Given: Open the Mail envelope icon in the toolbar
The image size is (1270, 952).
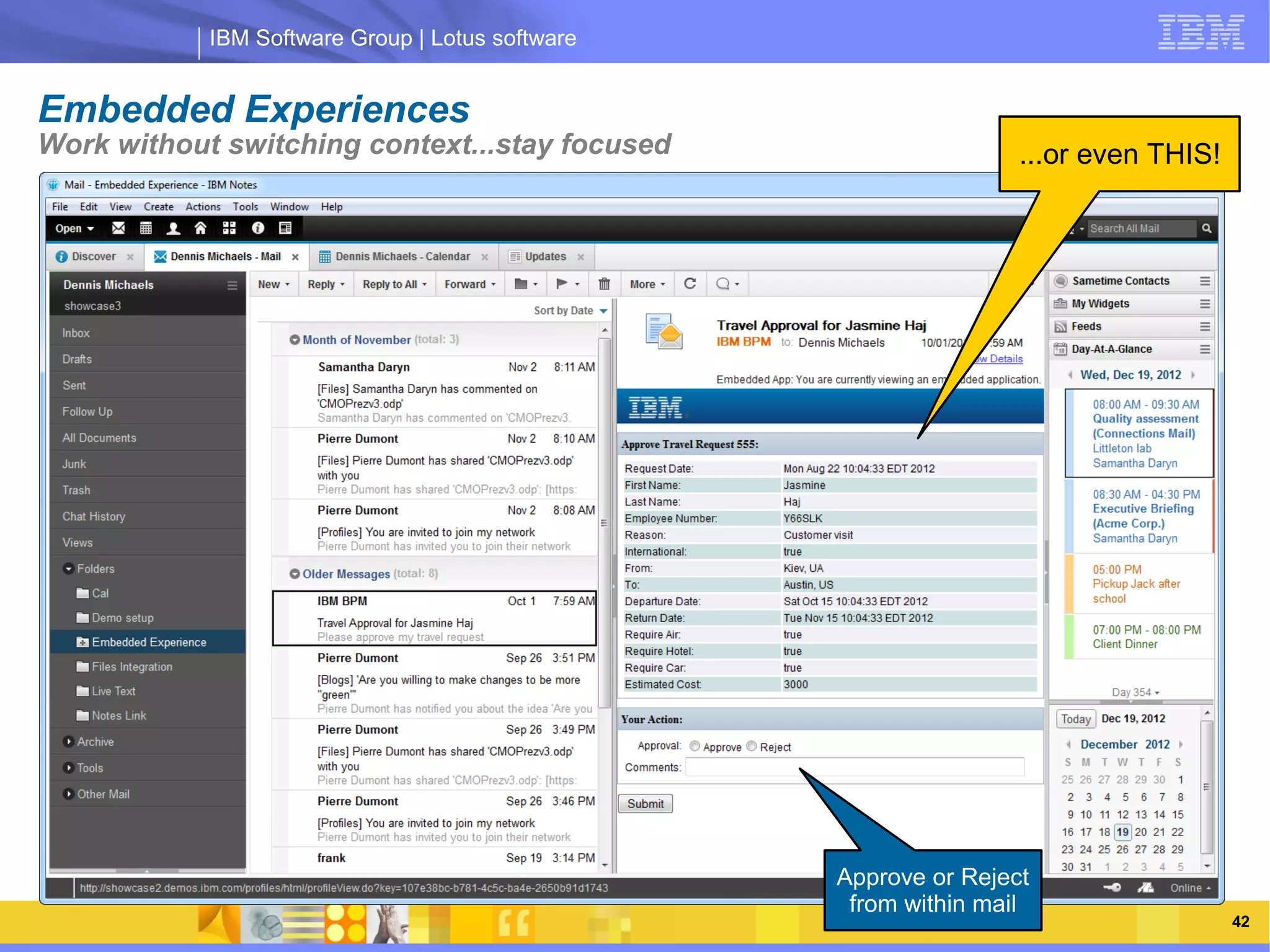Looking at the screenshot, I should [x=118, y=228].
